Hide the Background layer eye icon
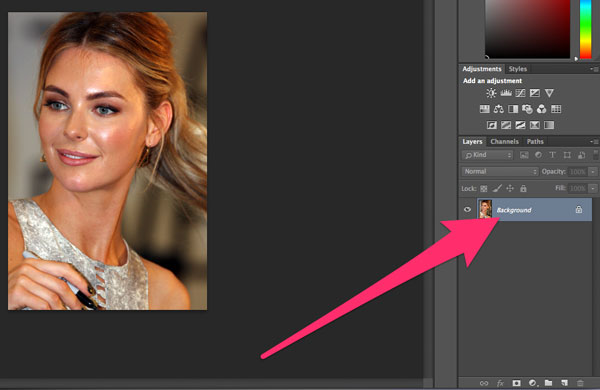The height and width of the screenshot is (390, 600). tap(467, 210)
